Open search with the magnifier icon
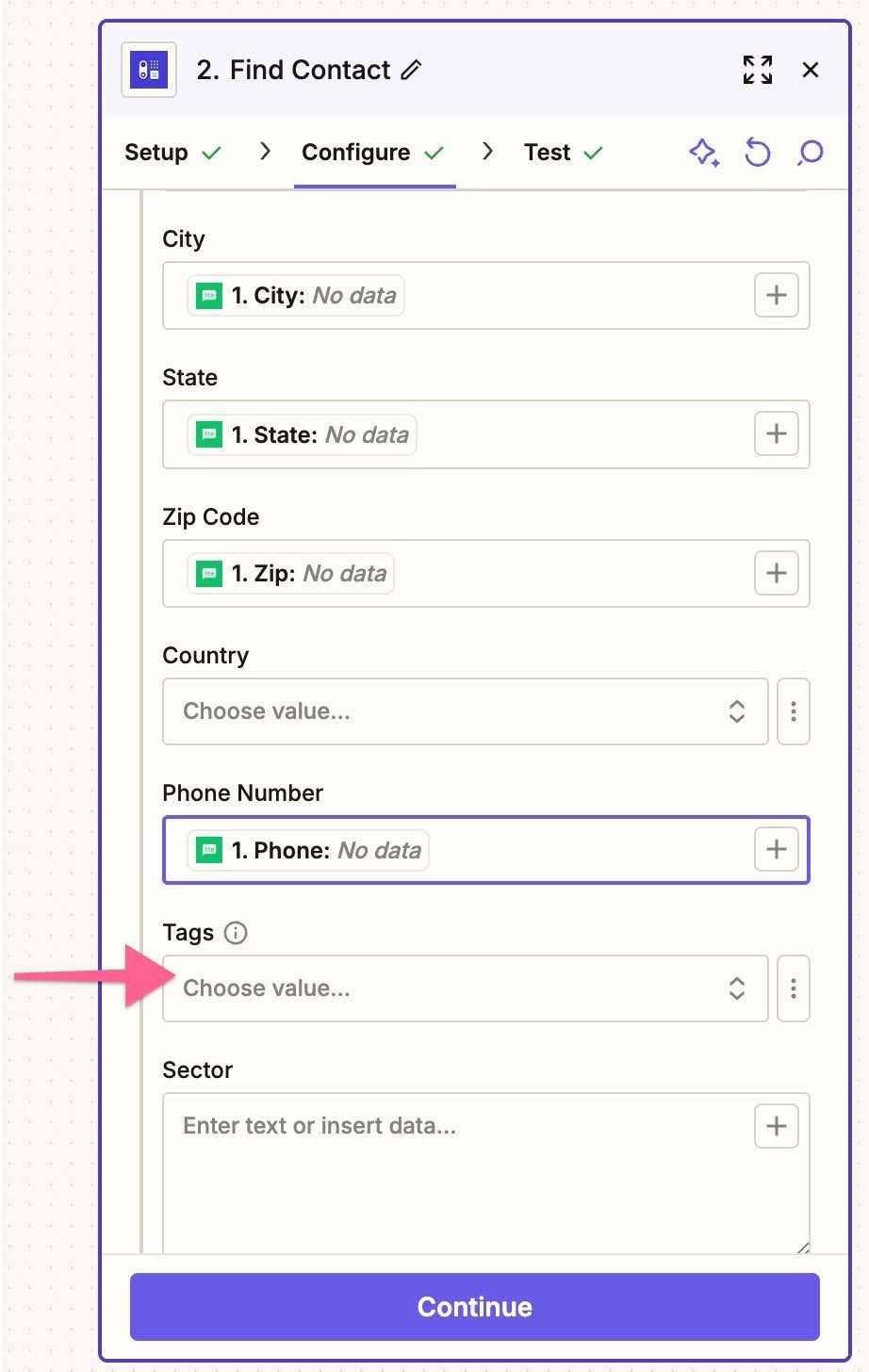Screen dimensions: 869x1372 809,153
